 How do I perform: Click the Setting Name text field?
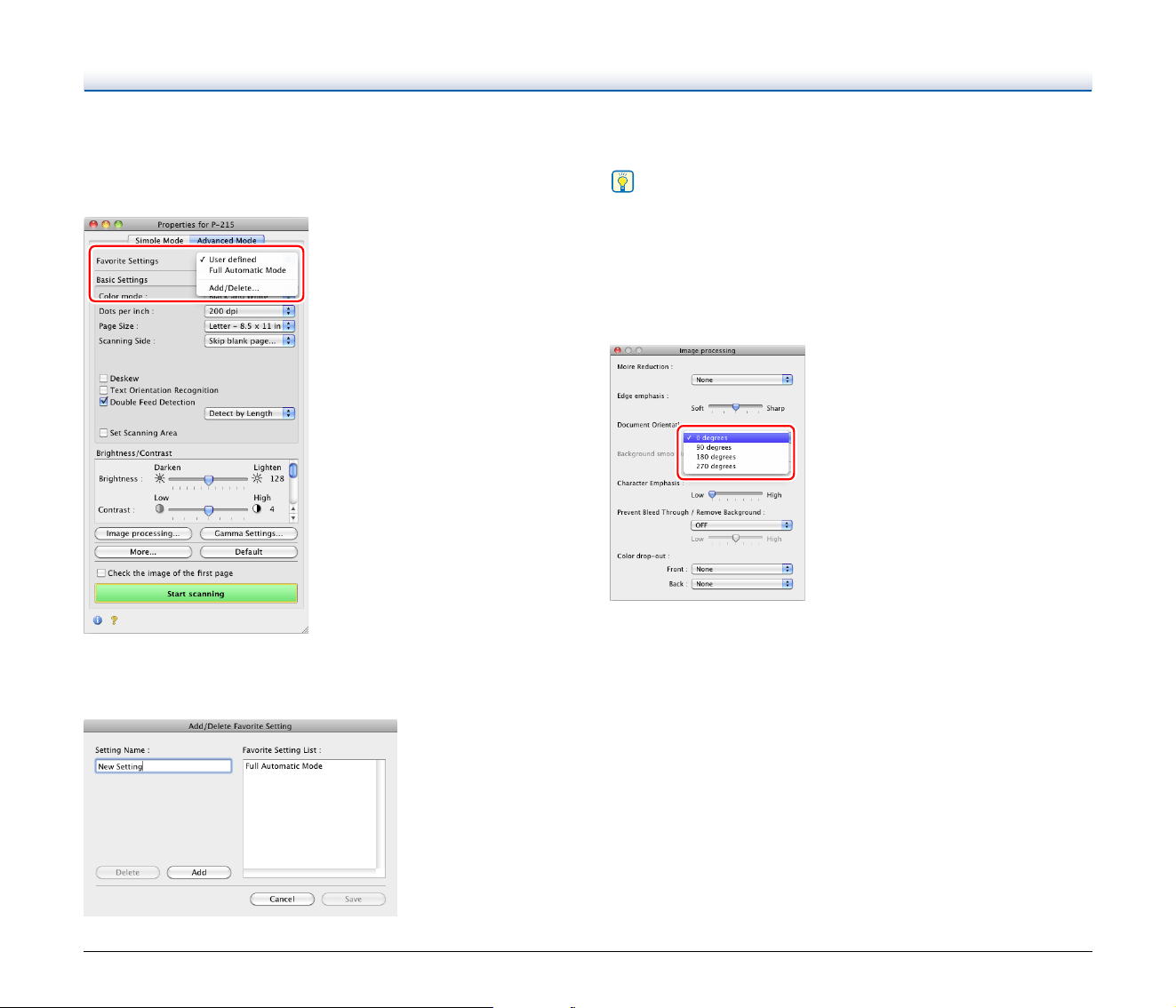(x=164, y=766)
